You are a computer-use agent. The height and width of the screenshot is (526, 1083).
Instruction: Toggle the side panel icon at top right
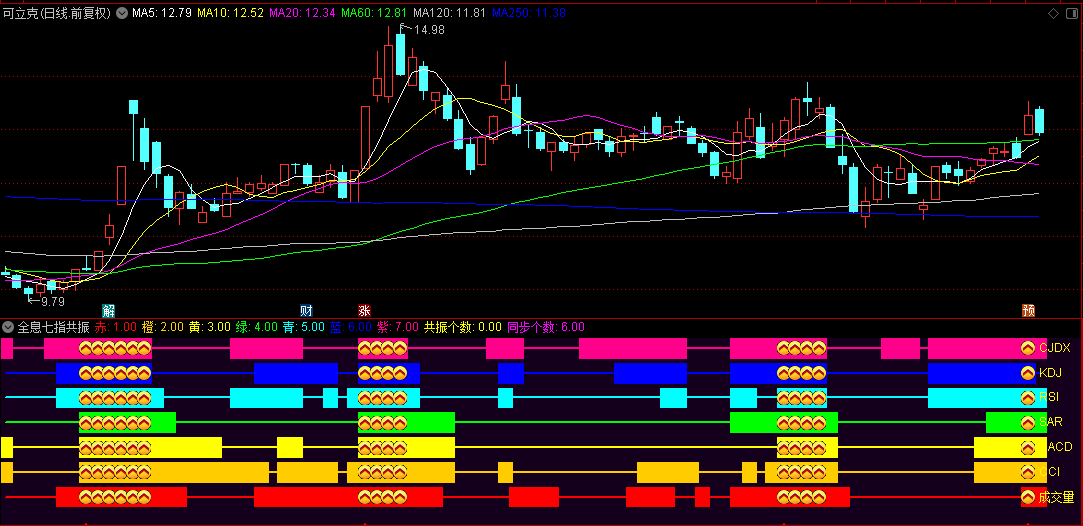pyautogui.click(x=1072, y=13)
